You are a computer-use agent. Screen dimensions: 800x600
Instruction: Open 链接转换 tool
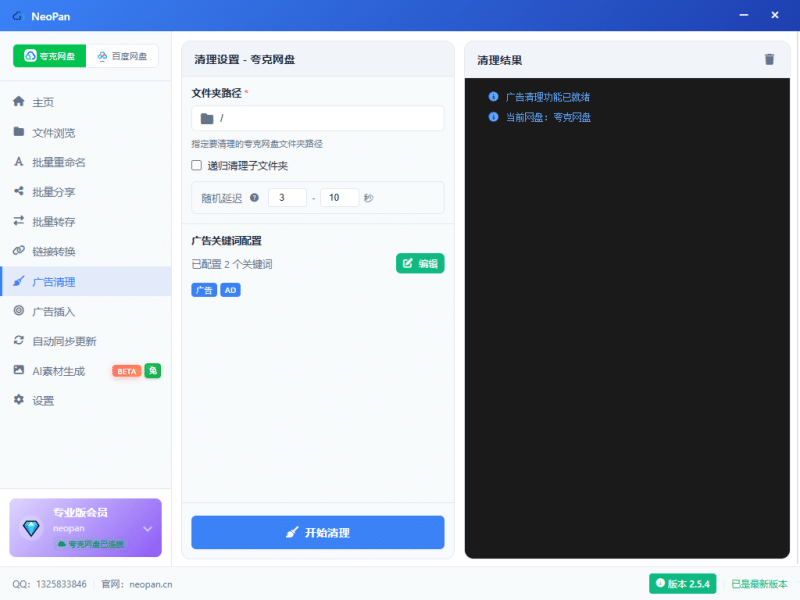pos(53,251)
